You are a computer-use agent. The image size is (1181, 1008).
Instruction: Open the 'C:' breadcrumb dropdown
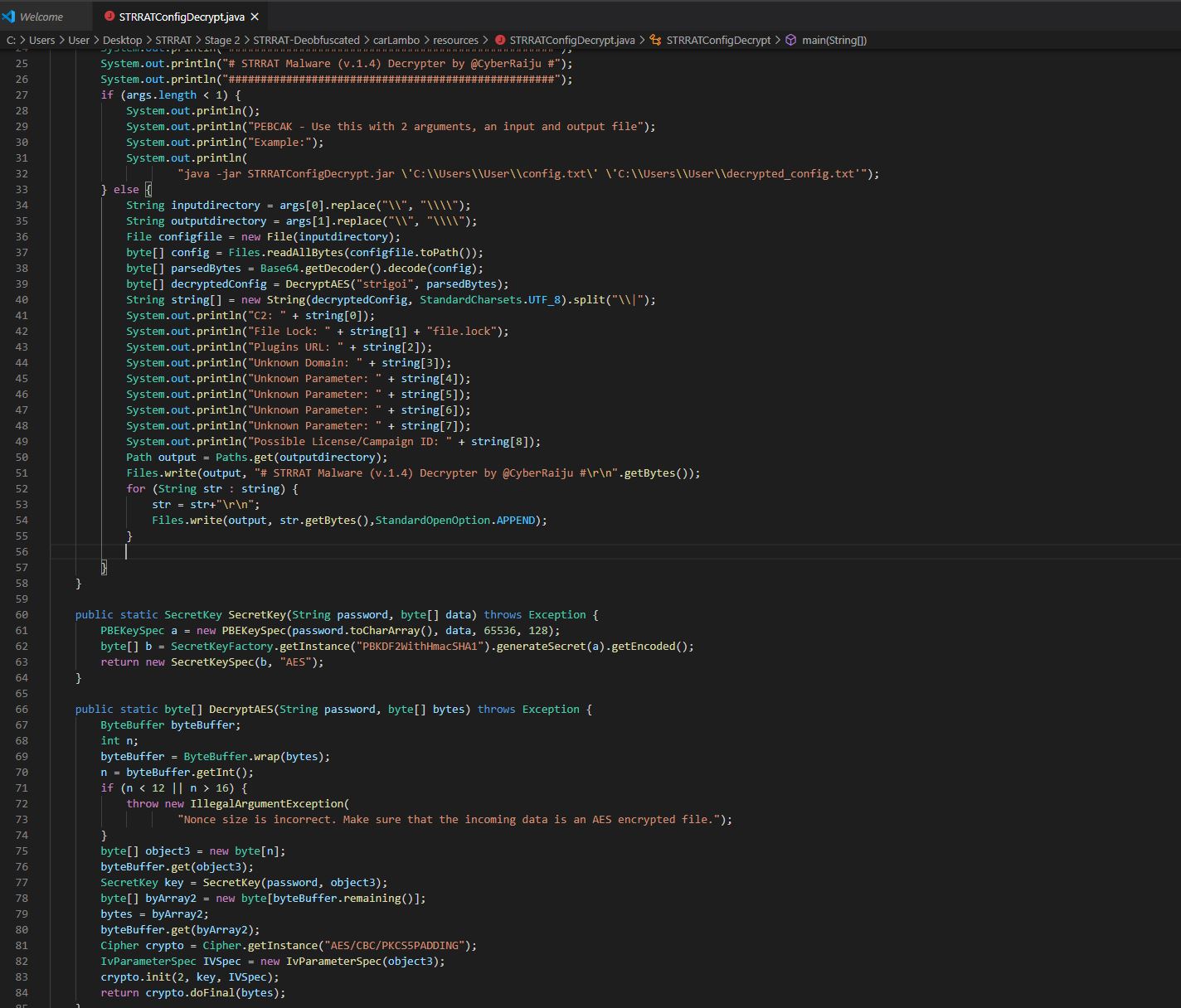tap(11, 40)
